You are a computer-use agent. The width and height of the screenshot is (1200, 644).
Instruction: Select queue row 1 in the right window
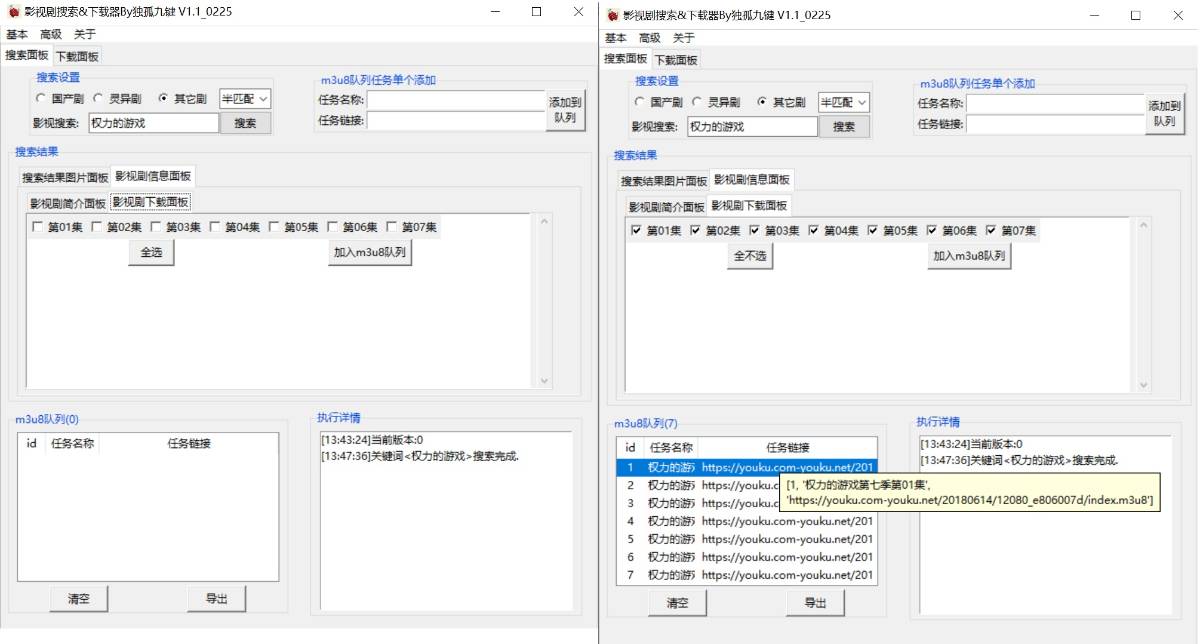point(747,467)
